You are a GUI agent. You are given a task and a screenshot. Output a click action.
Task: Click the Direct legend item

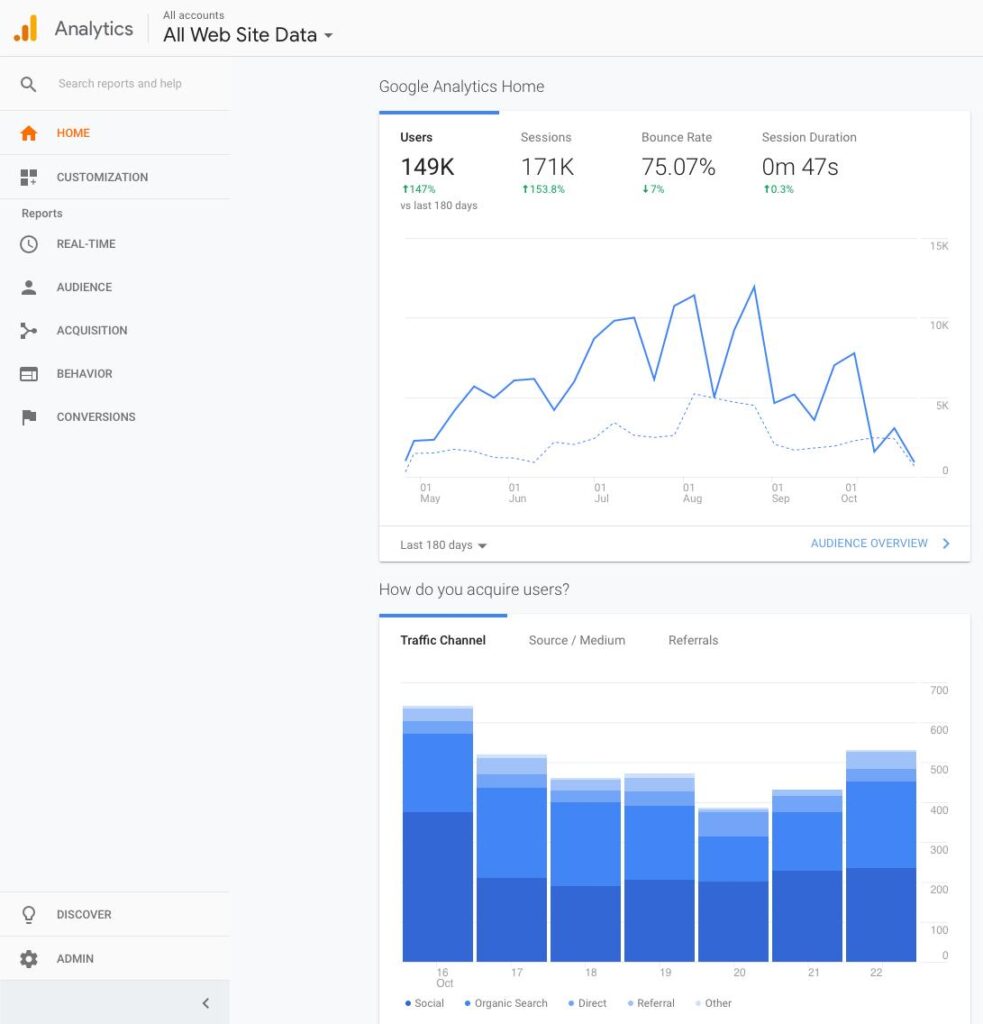pos(587,1003)
